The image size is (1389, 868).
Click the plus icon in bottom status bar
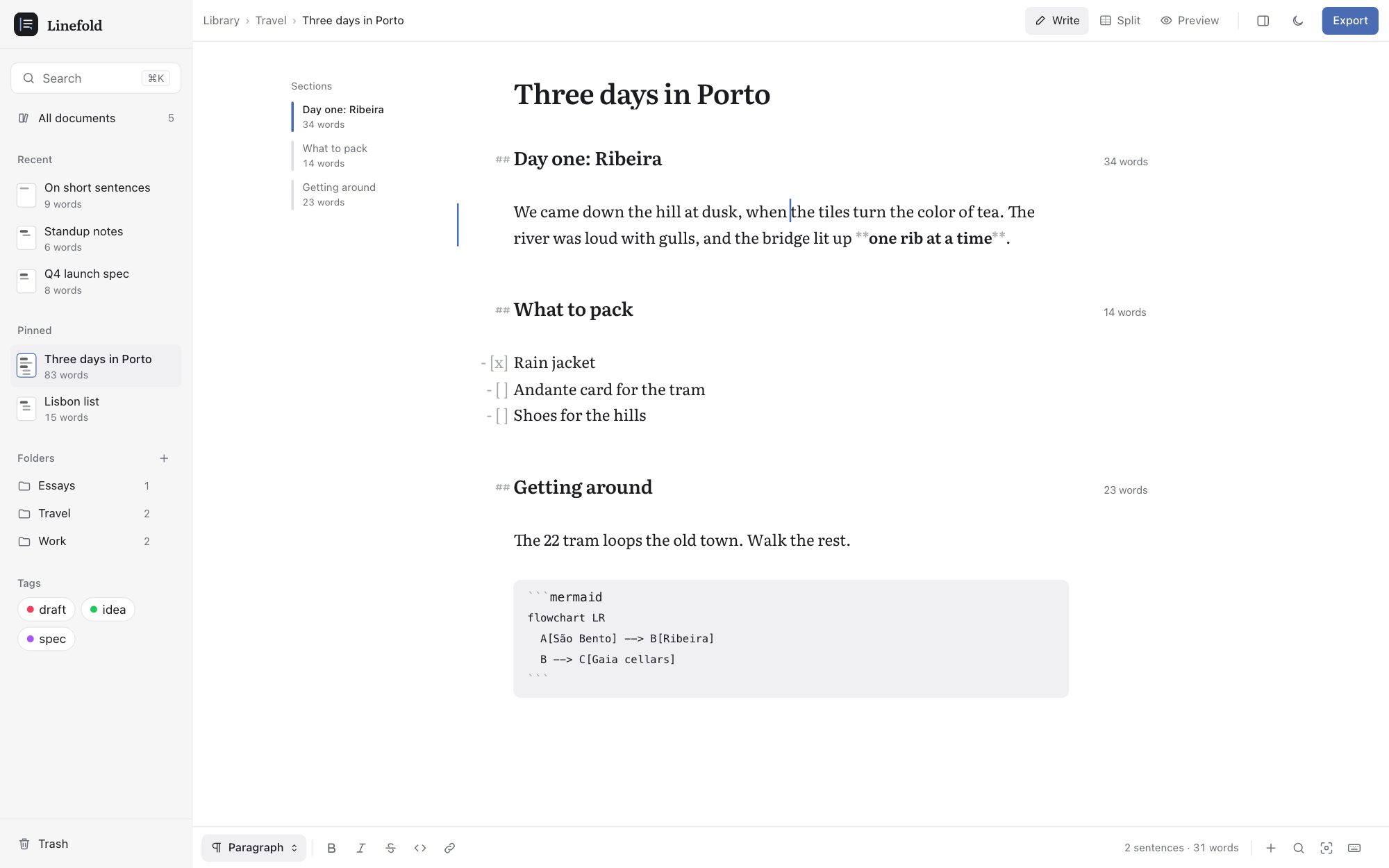click(x=1271, y=848)
